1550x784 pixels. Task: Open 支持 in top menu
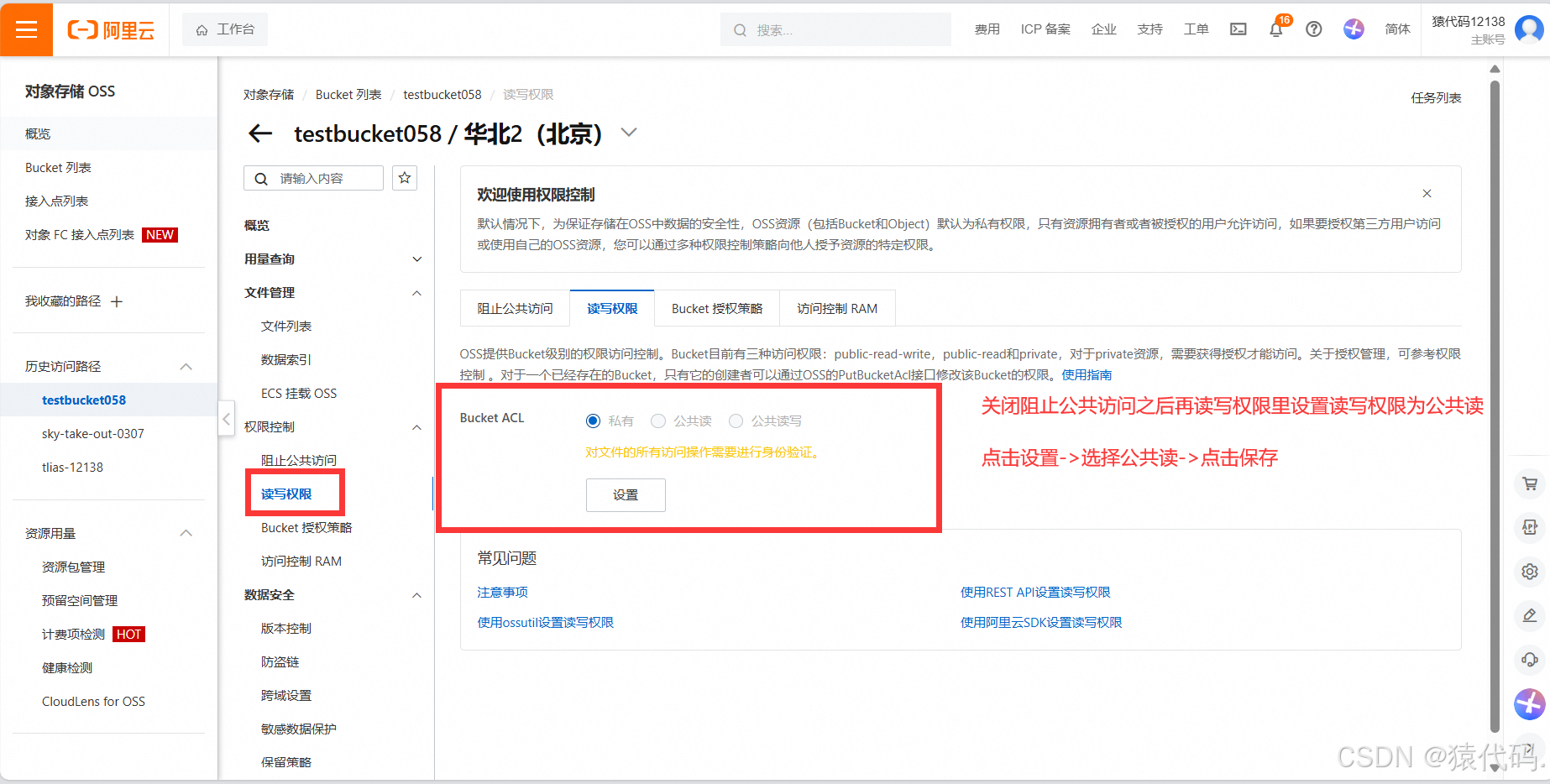point(1150,29)
